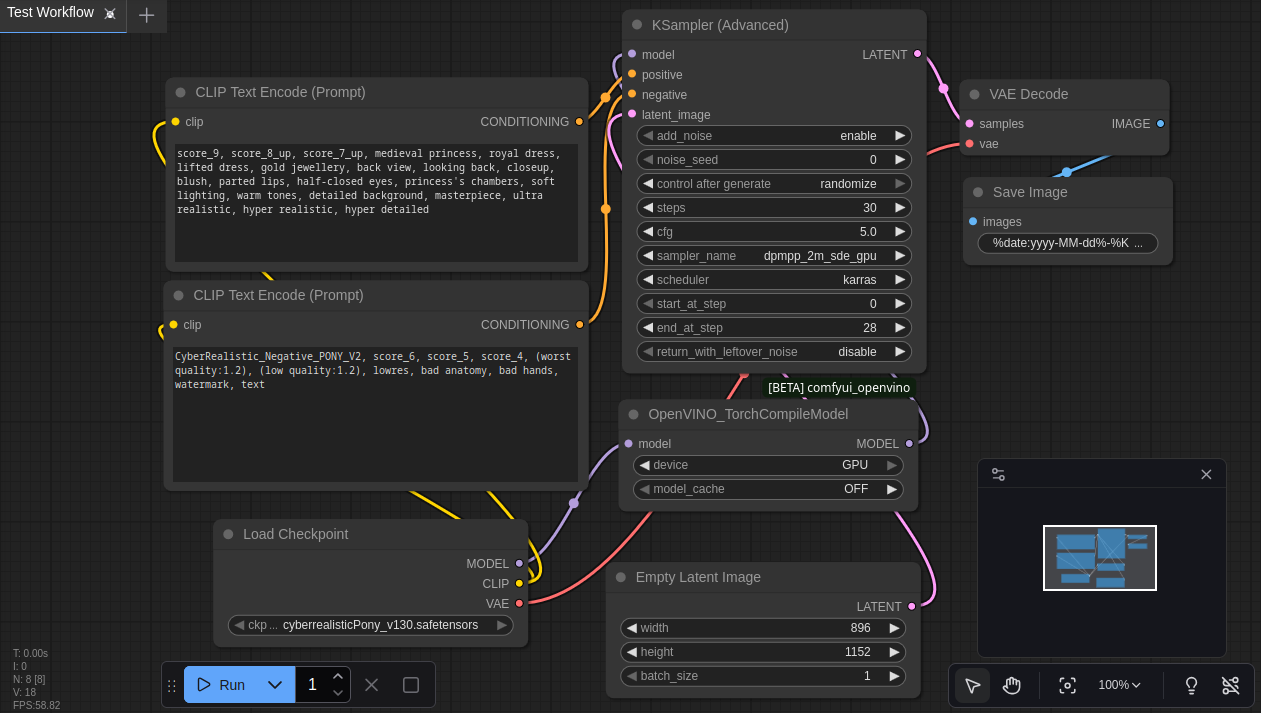Click the VAE Decode IMAGE output socket
Image resolution: width=1261 pixels, height=713 pixels.
tap(1160, 123)
